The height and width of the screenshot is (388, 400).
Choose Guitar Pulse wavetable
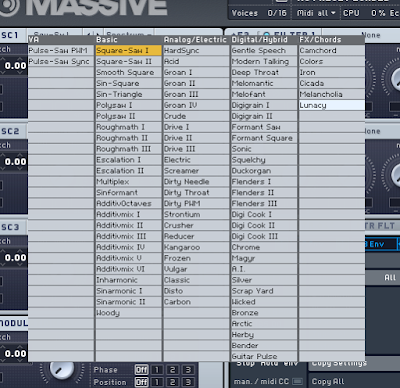click(264, 356)
